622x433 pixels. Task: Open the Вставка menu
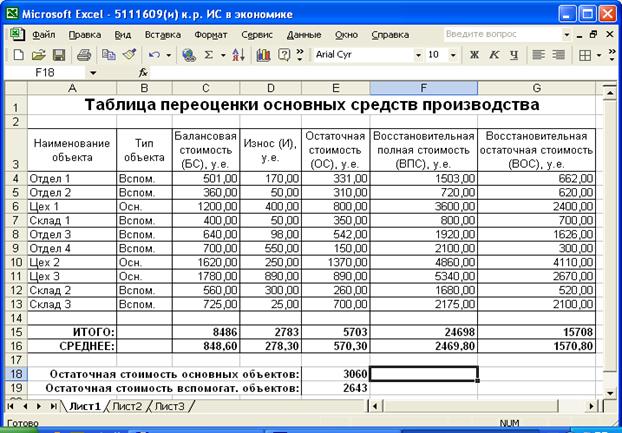163,35
